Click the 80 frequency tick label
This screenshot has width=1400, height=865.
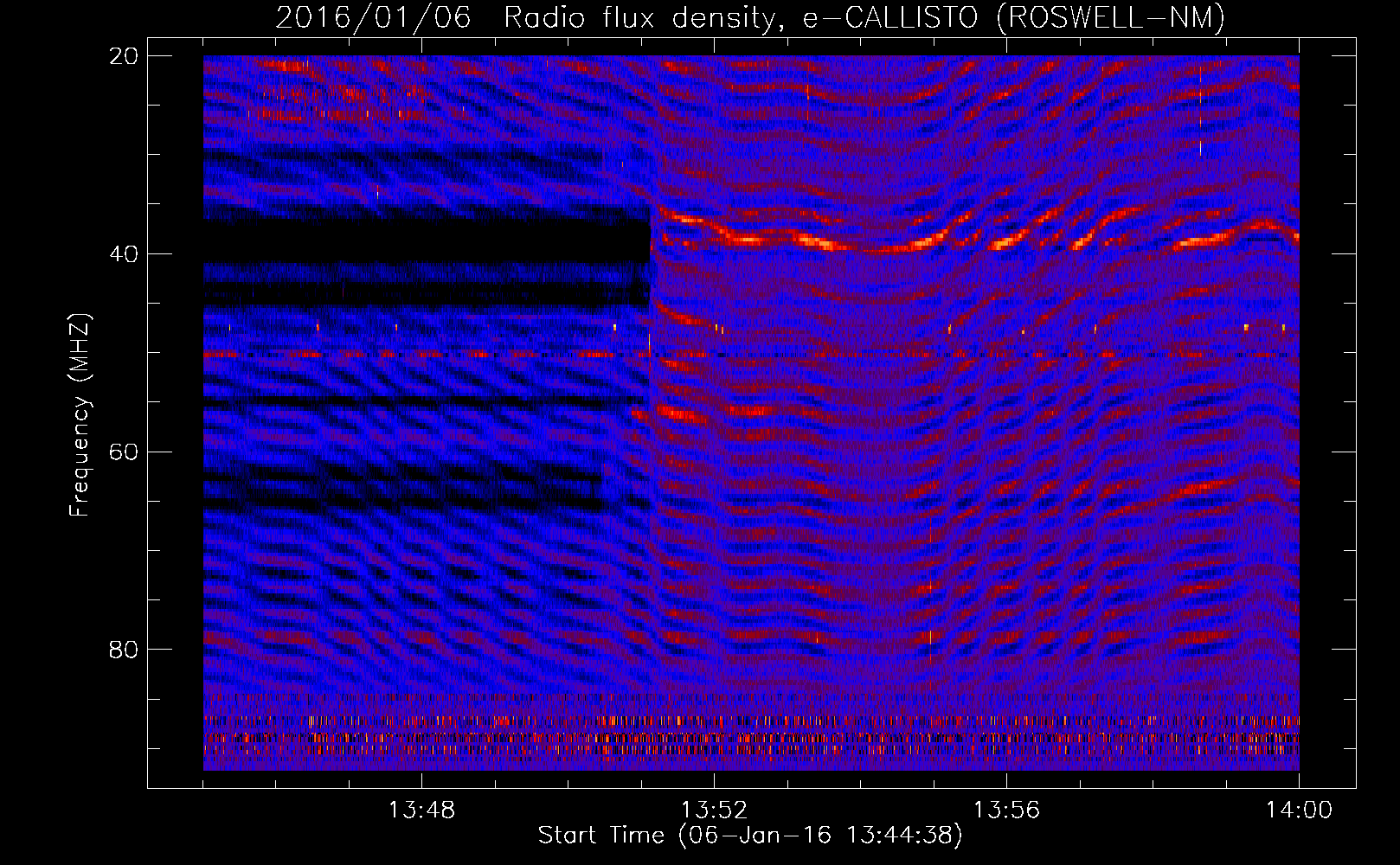click(x=125, y=650)
